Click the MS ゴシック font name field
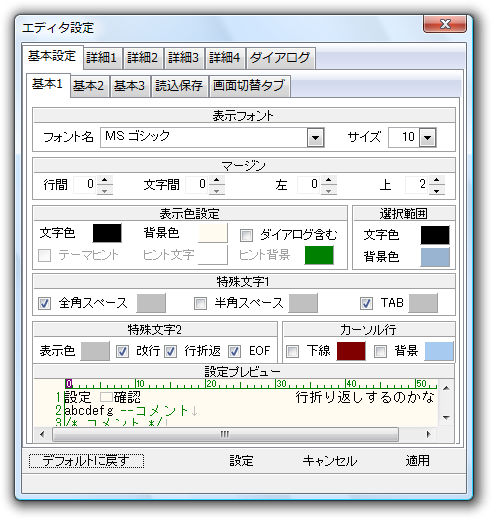The height and width of the screenshot is (519, 492). tap(204, 137)
